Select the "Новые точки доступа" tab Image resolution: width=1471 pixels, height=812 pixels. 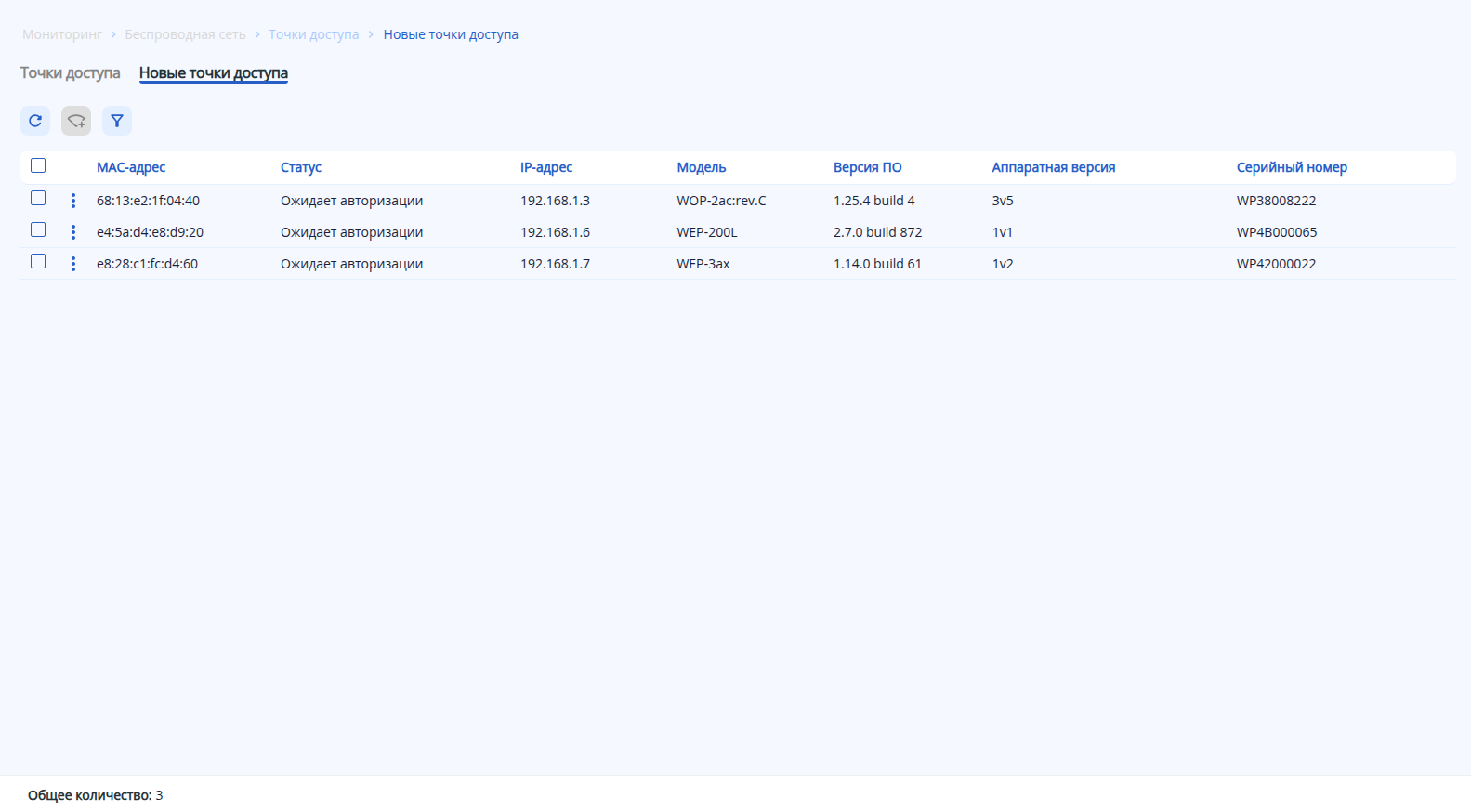[214, 72]
